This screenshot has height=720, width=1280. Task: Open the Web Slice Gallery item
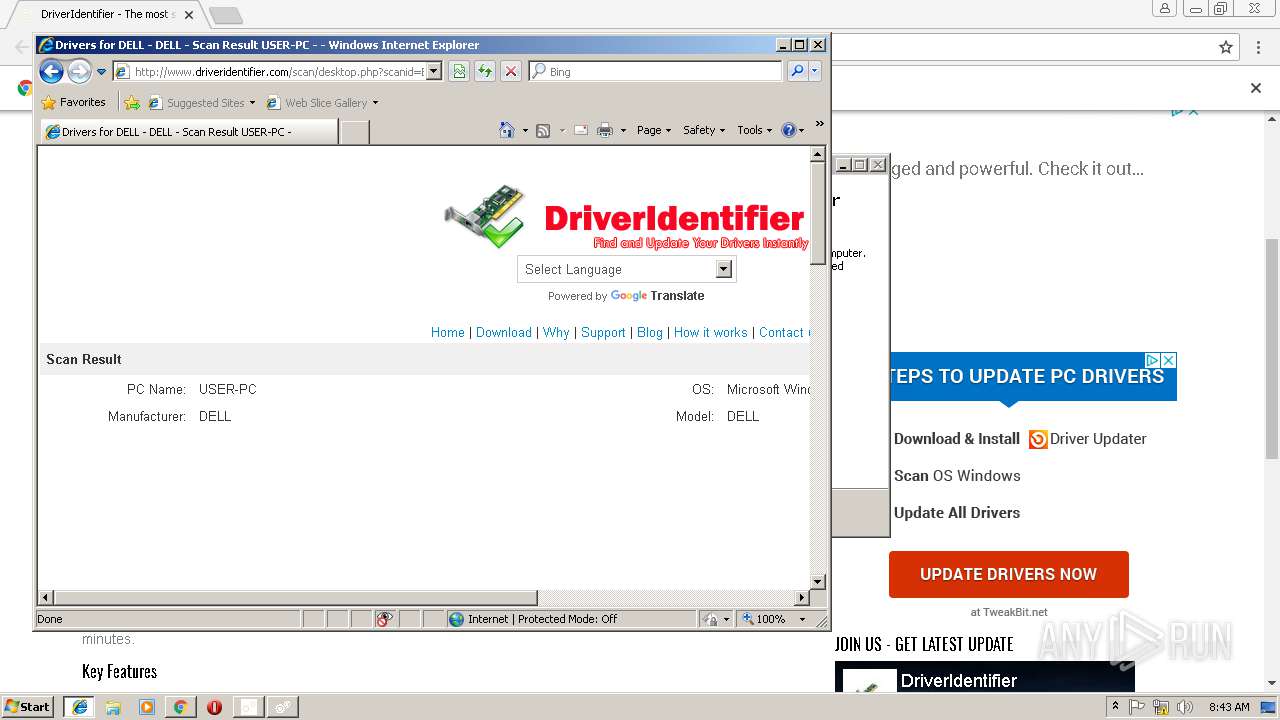pos(322,102)
